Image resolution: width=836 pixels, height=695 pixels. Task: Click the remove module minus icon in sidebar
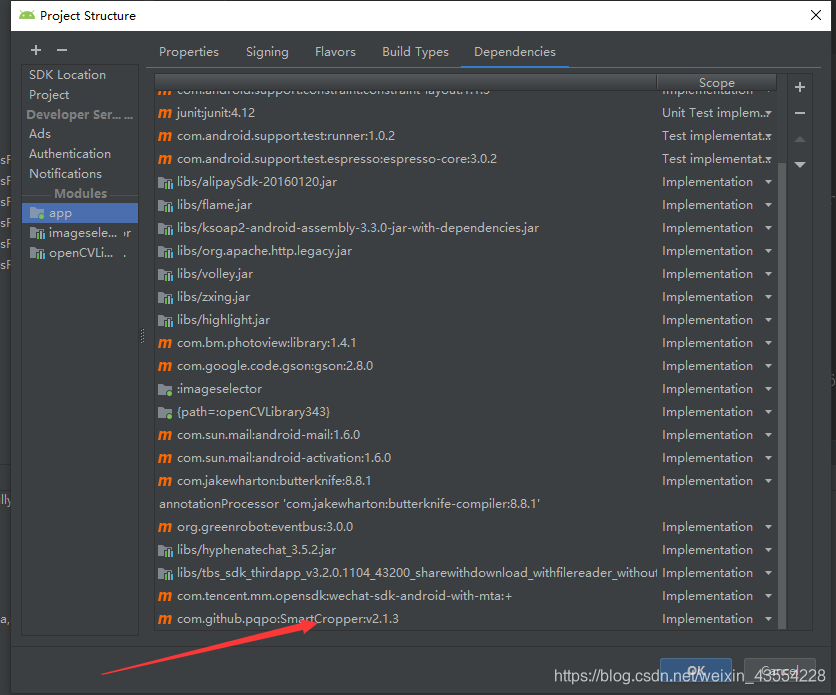pos(62,50)
